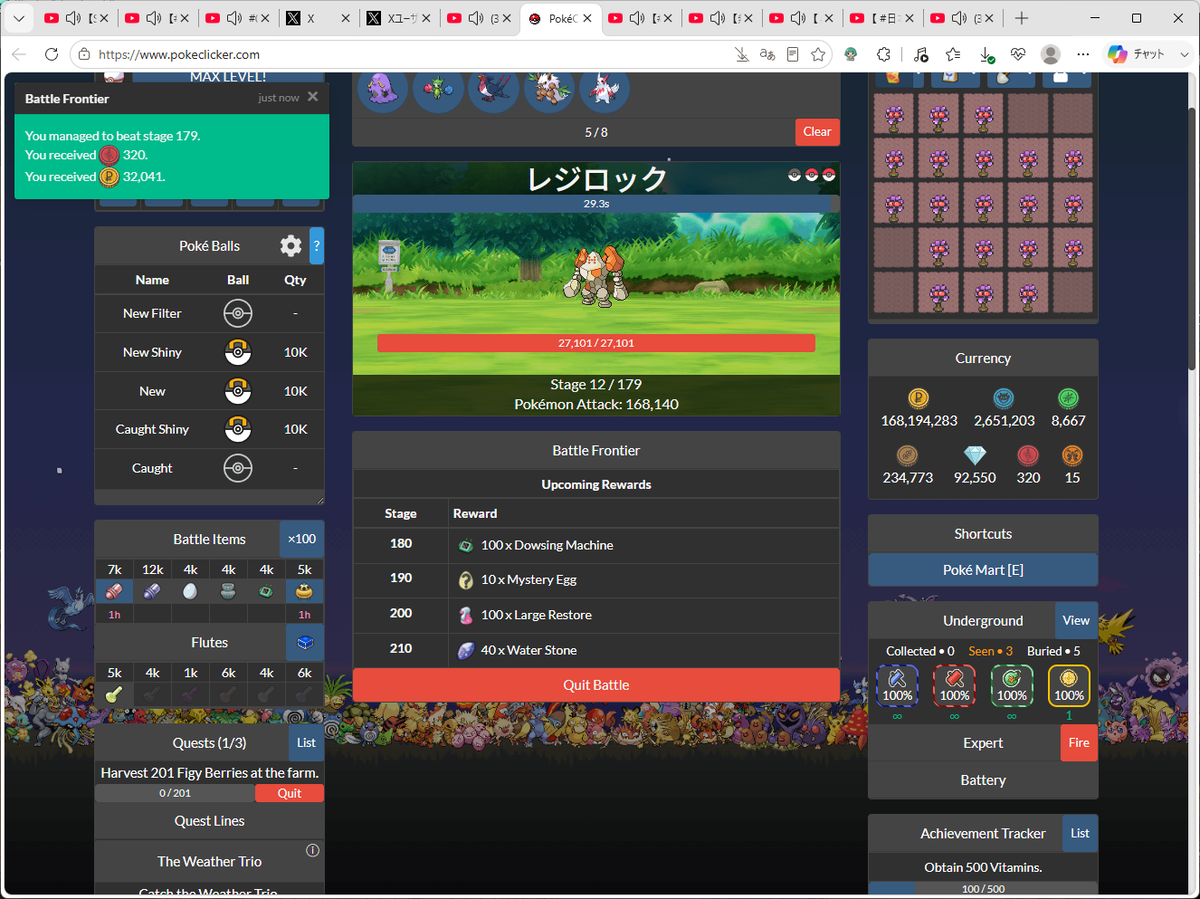Open The Weather Trio info icon
Image resolution: width=1200 pixels, height=899 pixels.
click(312, 850)
